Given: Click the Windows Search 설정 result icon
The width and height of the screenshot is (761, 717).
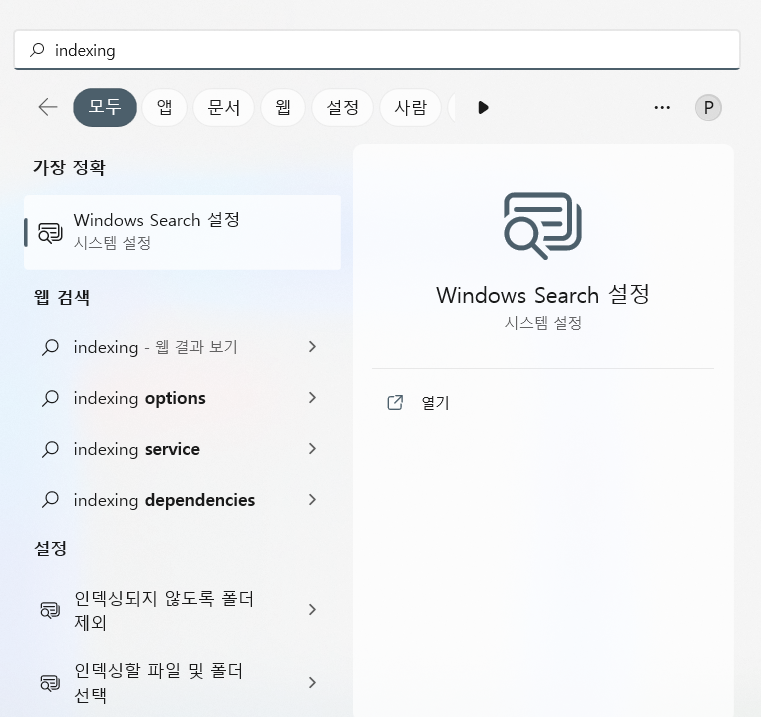Looking at the screenshot, I should [50, 233].
